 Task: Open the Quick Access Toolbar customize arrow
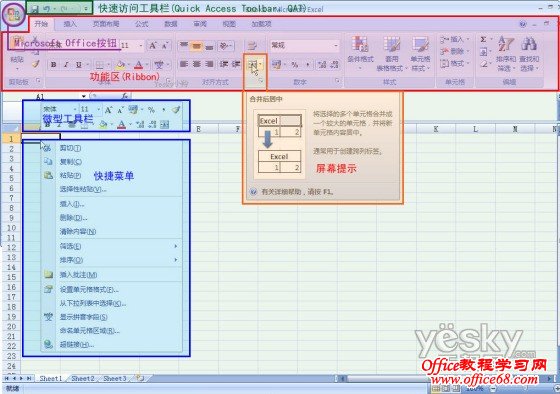tap(86, 9)
